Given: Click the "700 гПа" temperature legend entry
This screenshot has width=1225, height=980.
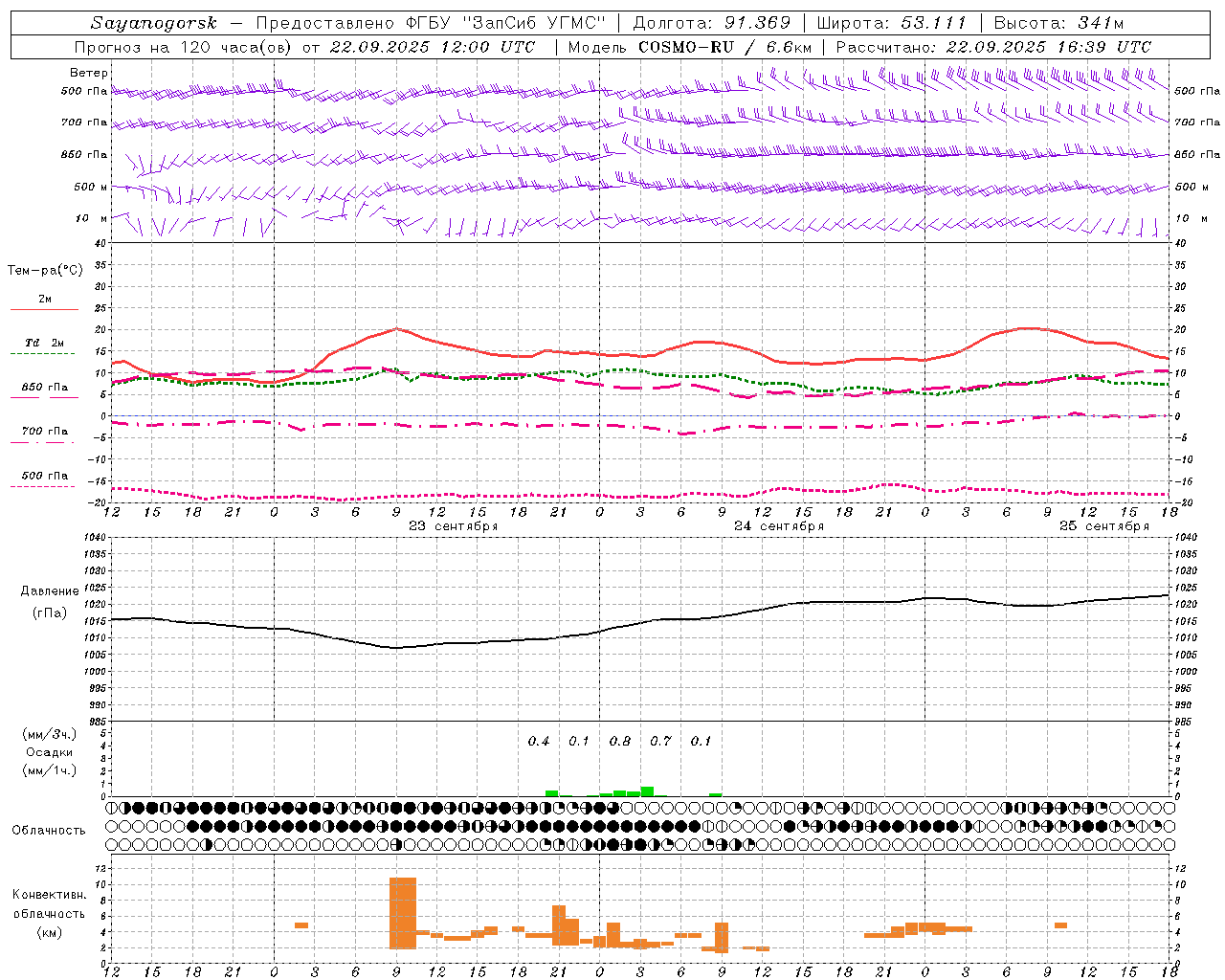Looking at the screenshot, I should [x=45, y=432].
